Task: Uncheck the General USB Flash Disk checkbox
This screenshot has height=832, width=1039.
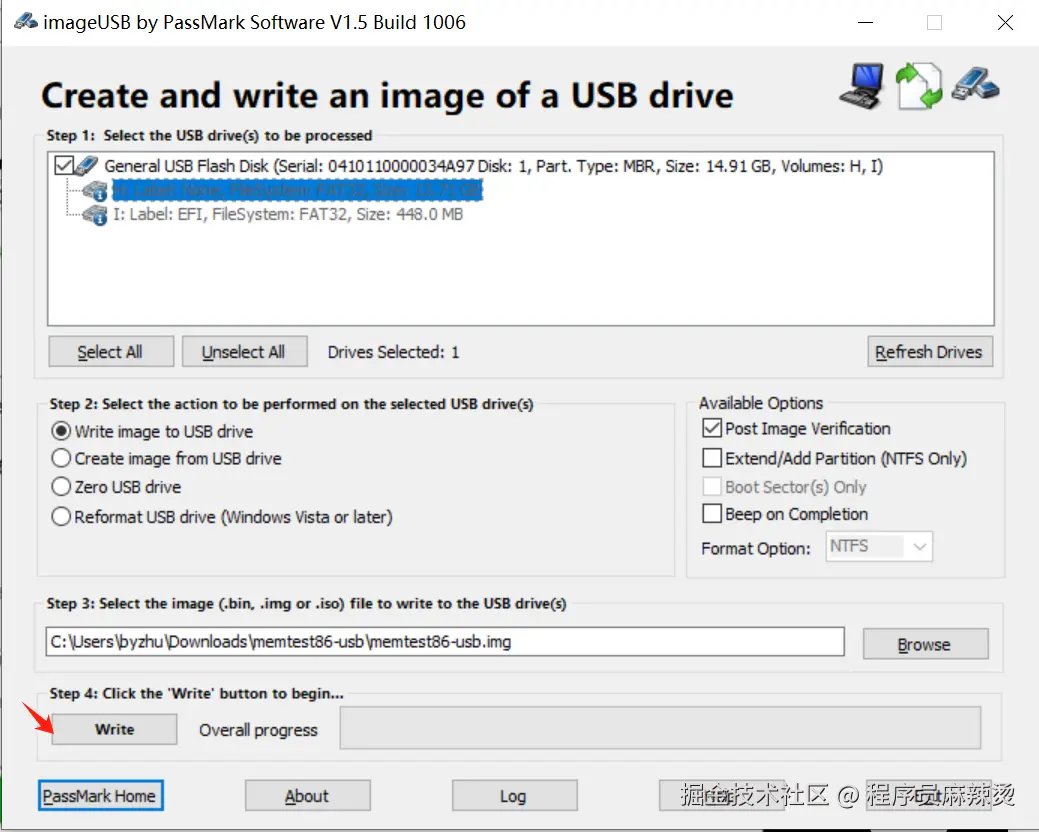Action: pos(64,165)
